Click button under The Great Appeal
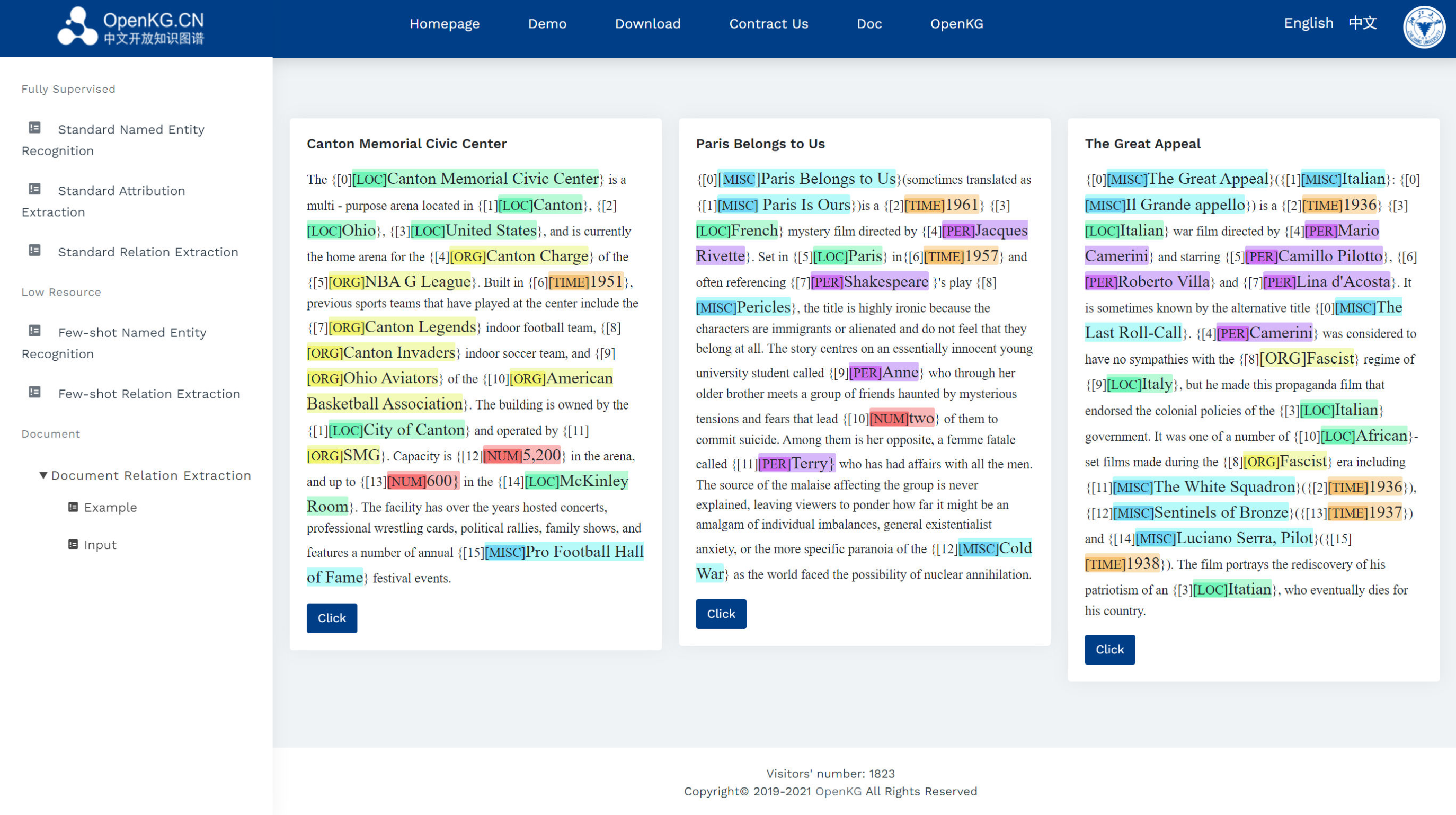This screenshot has height=815, width=1456. pos(1109,649)
